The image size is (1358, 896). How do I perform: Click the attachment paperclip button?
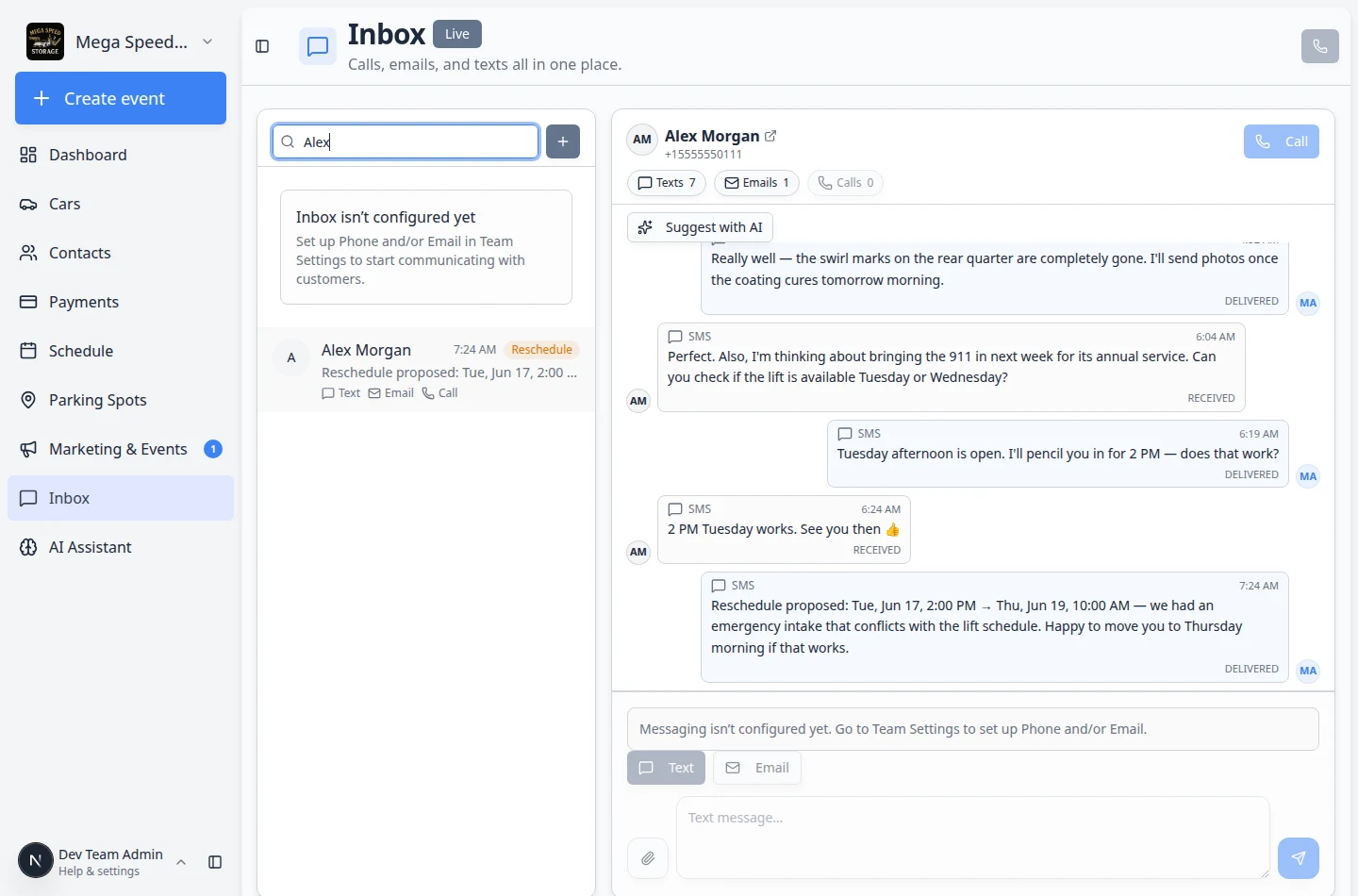[x=648, y=858]
